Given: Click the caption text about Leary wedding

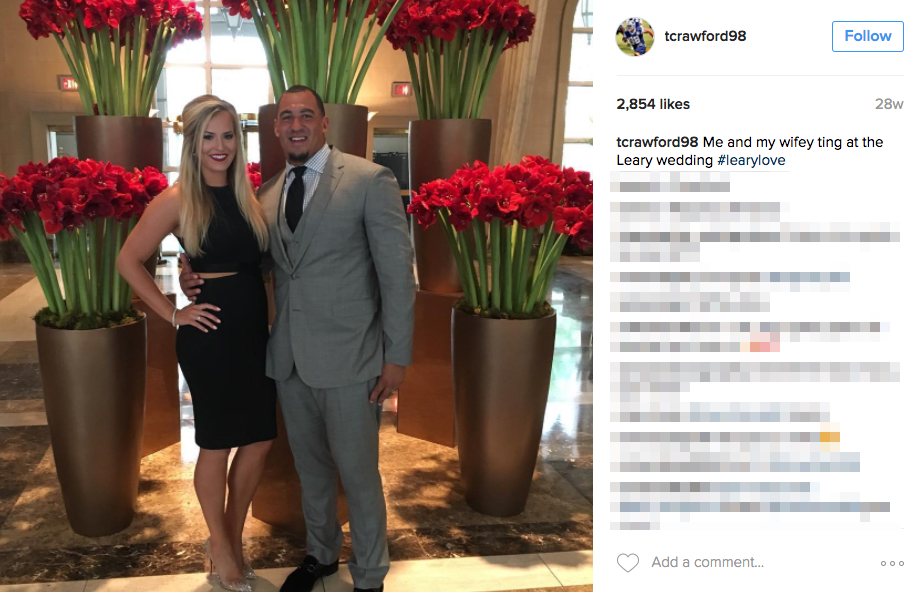Looking at the screenshot, I should coord(750,151).
